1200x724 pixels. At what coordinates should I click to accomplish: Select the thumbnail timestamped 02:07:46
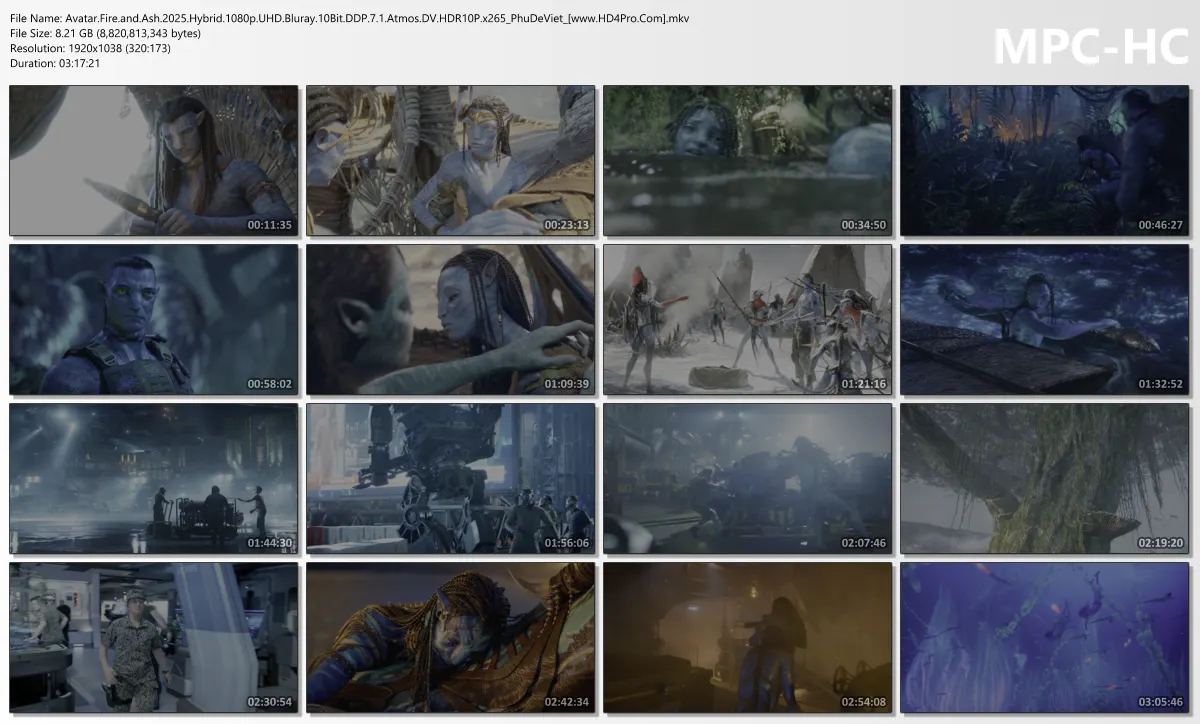747,478
